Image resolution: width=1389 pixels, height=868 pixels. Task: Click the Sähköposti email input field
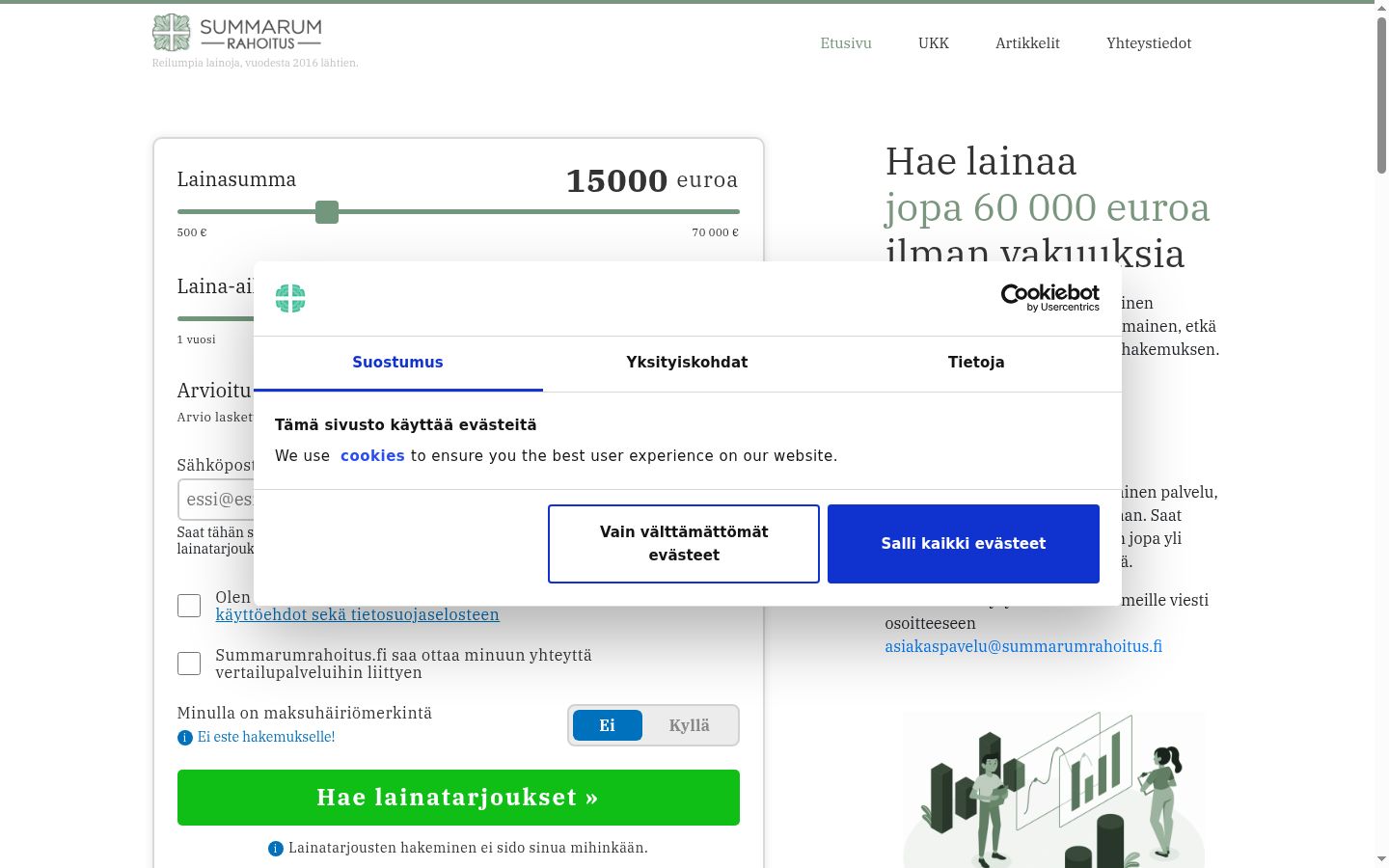(x=216, y=500)
